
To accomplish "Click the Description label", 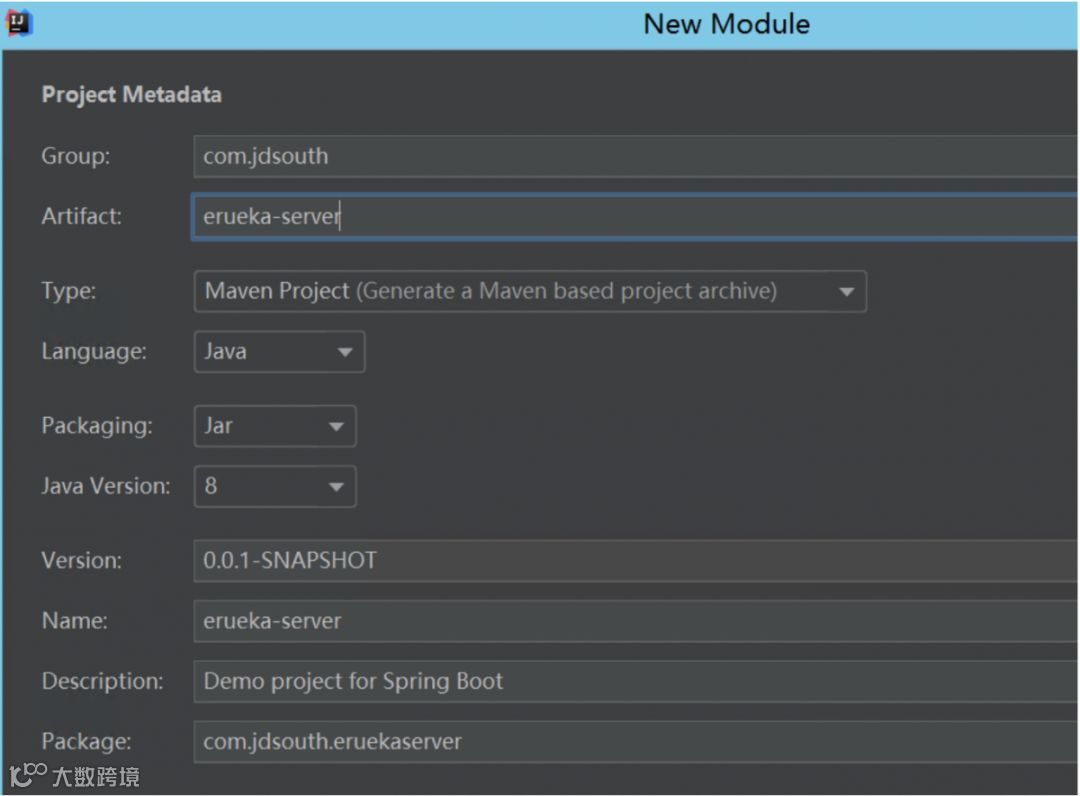I will click(102, 681).
